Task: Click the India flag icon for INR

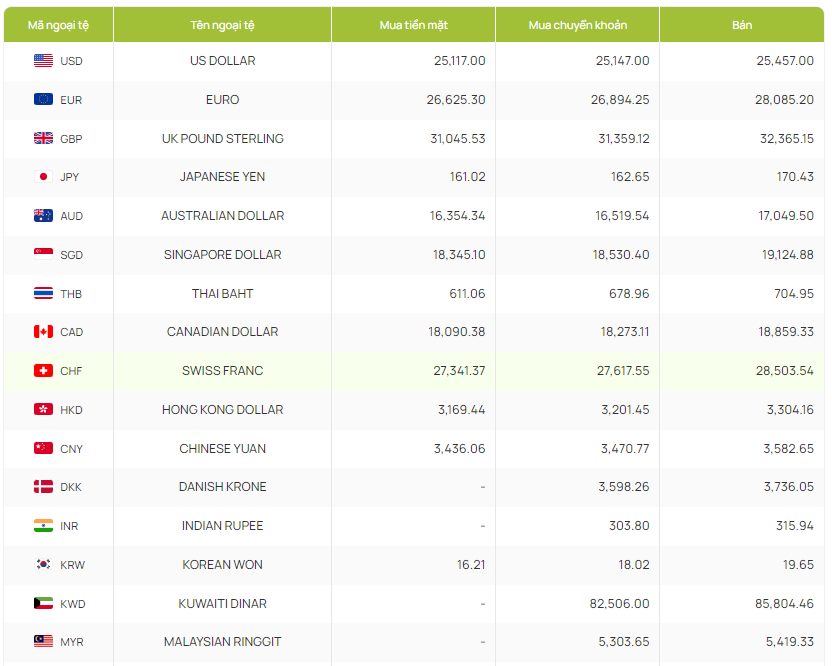Action: click(x=43, y=526)
